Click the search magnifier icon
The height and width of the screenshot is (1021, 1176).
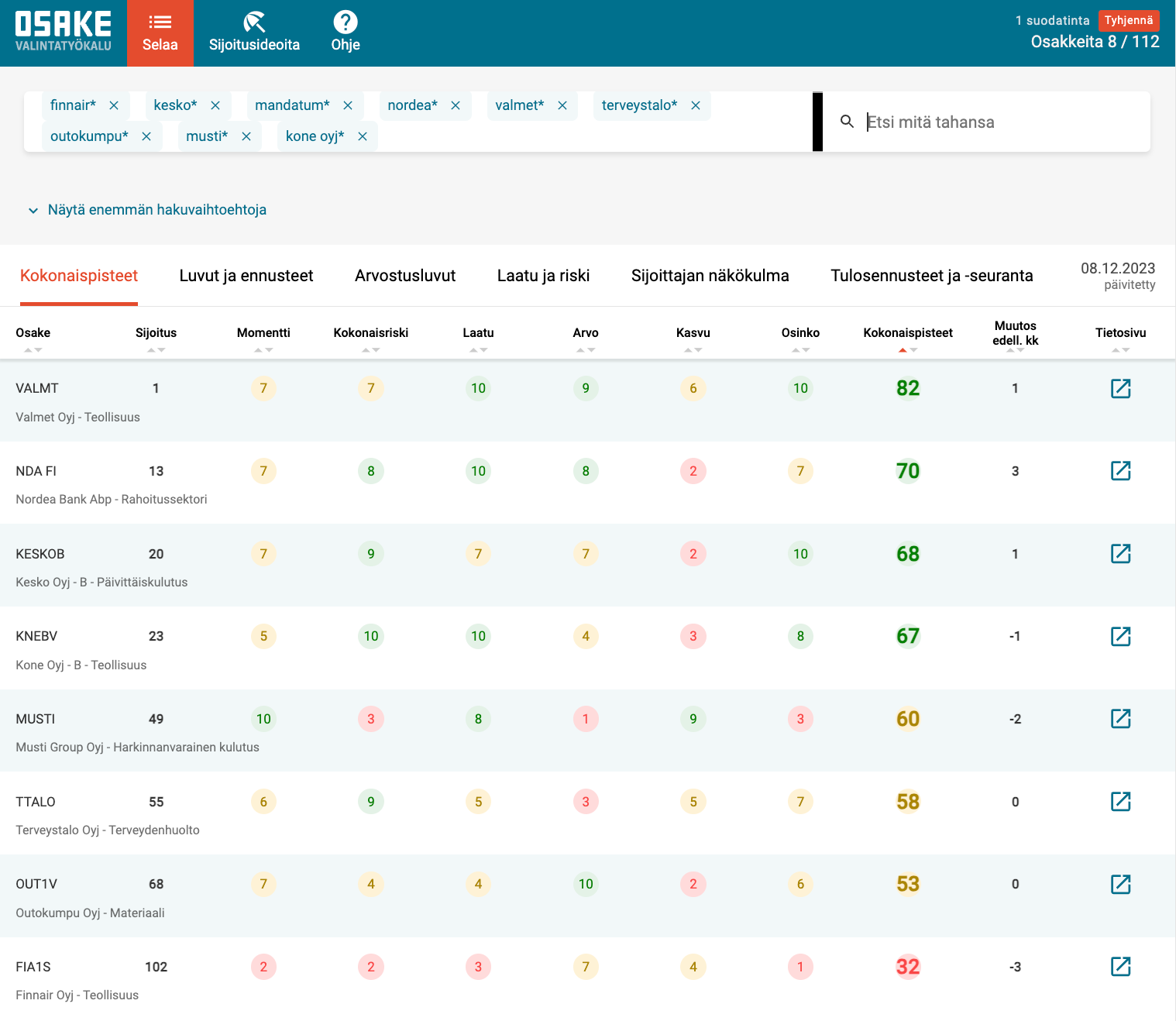tap(847, 122)
